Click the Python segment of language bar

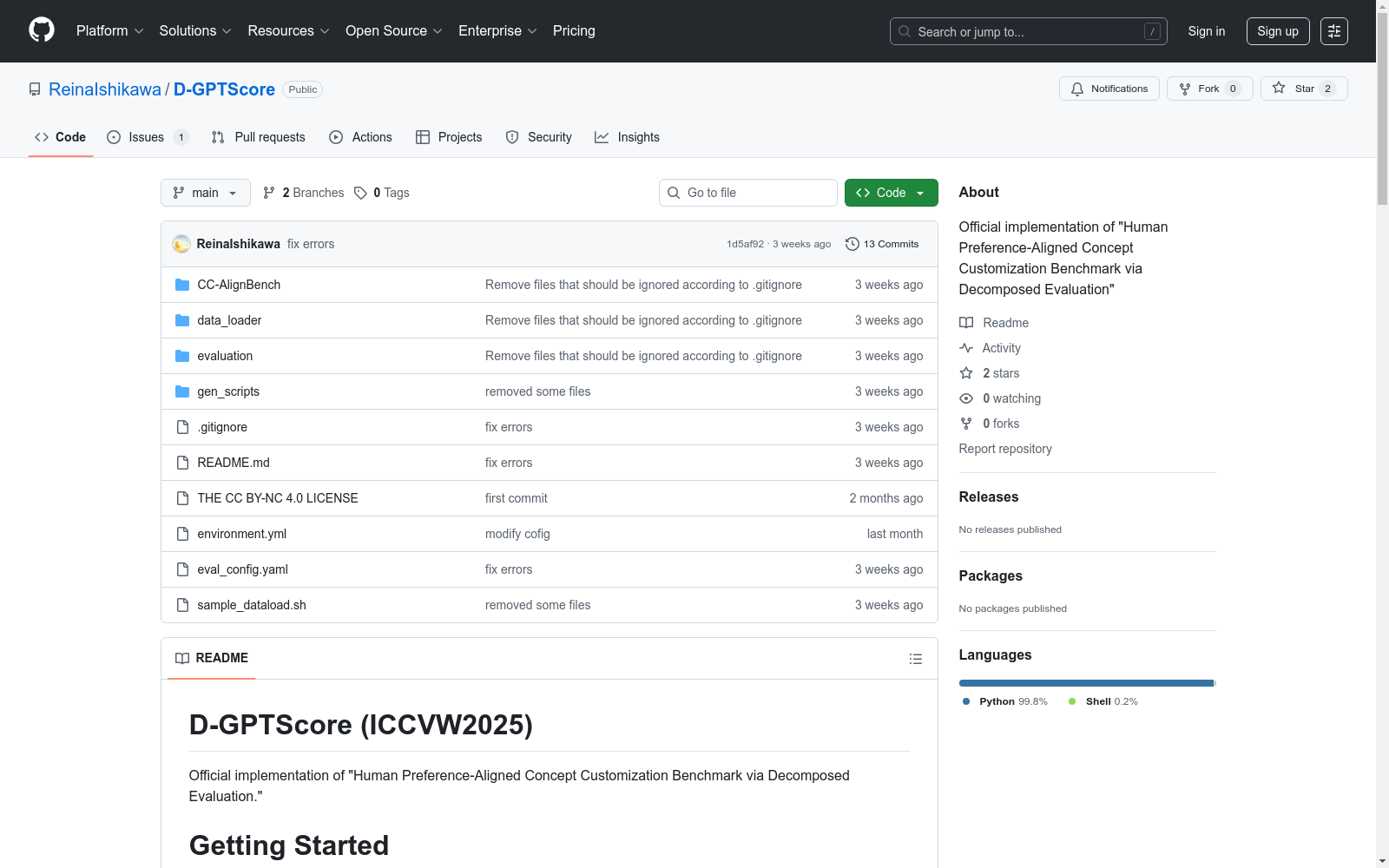tap(1086, 683)
